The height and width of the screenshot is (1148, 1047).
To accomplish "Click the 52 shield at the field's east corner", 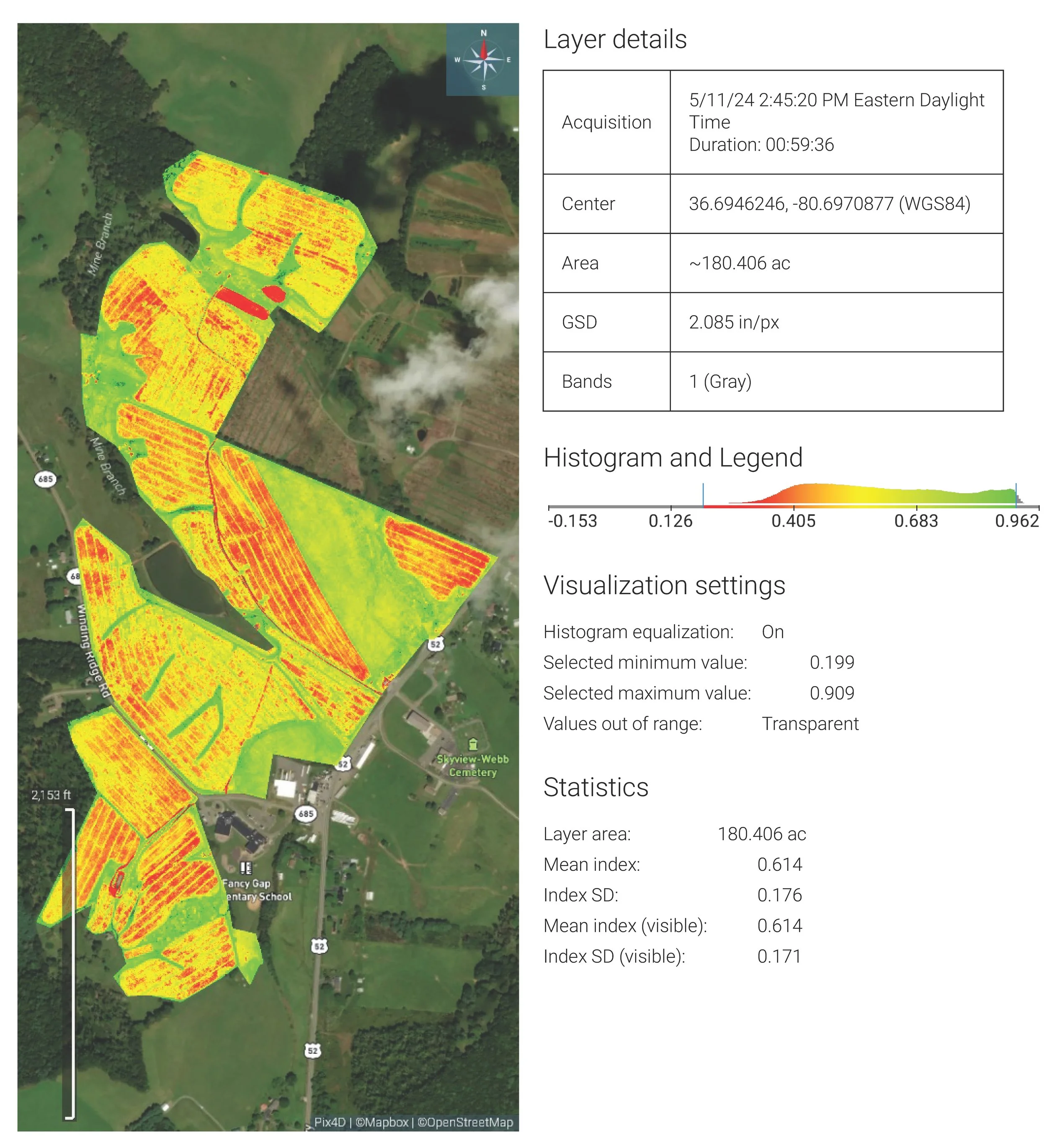I will click(x=435, y=644).
